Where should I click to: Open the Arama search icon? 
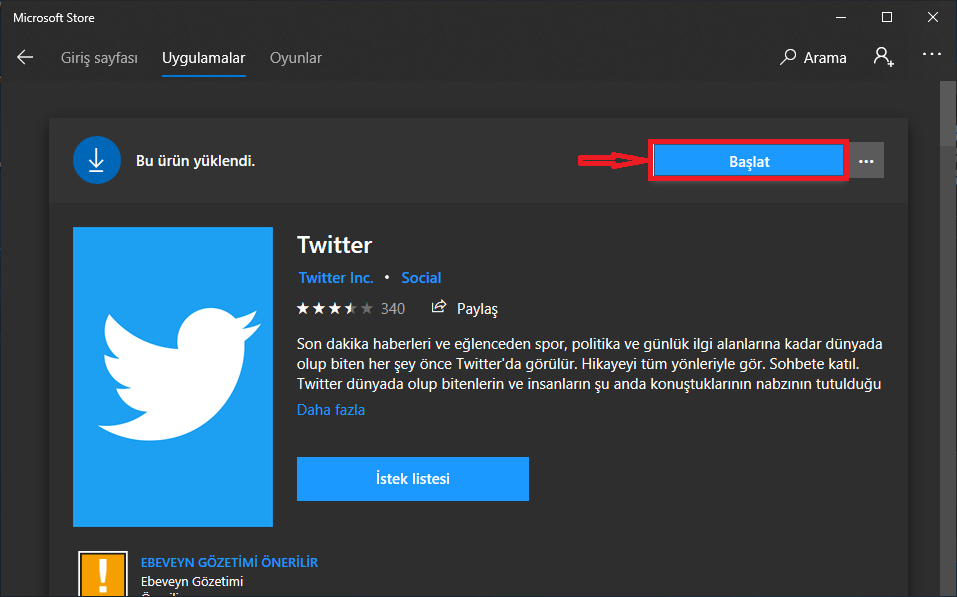pos(788,57)
